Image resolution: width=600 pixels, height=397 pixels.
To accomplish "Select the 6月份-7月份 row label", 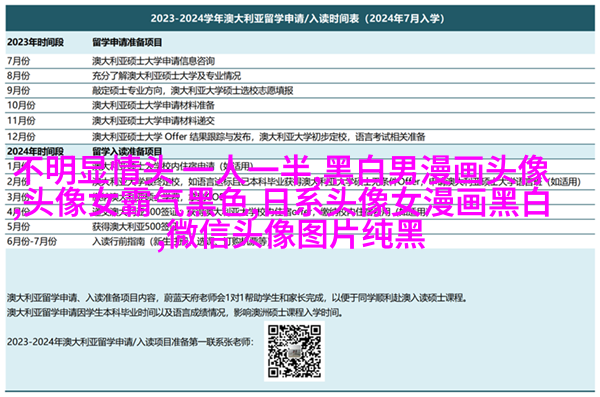I will 32,242.
